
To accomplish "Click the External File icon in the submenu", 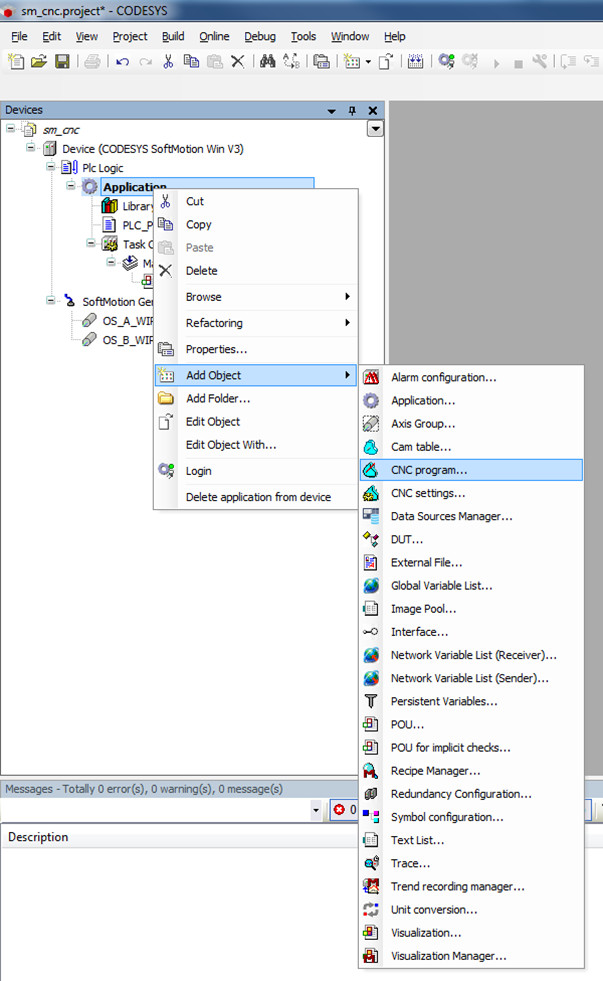I will pyautogui.click(x=371, y=562).
